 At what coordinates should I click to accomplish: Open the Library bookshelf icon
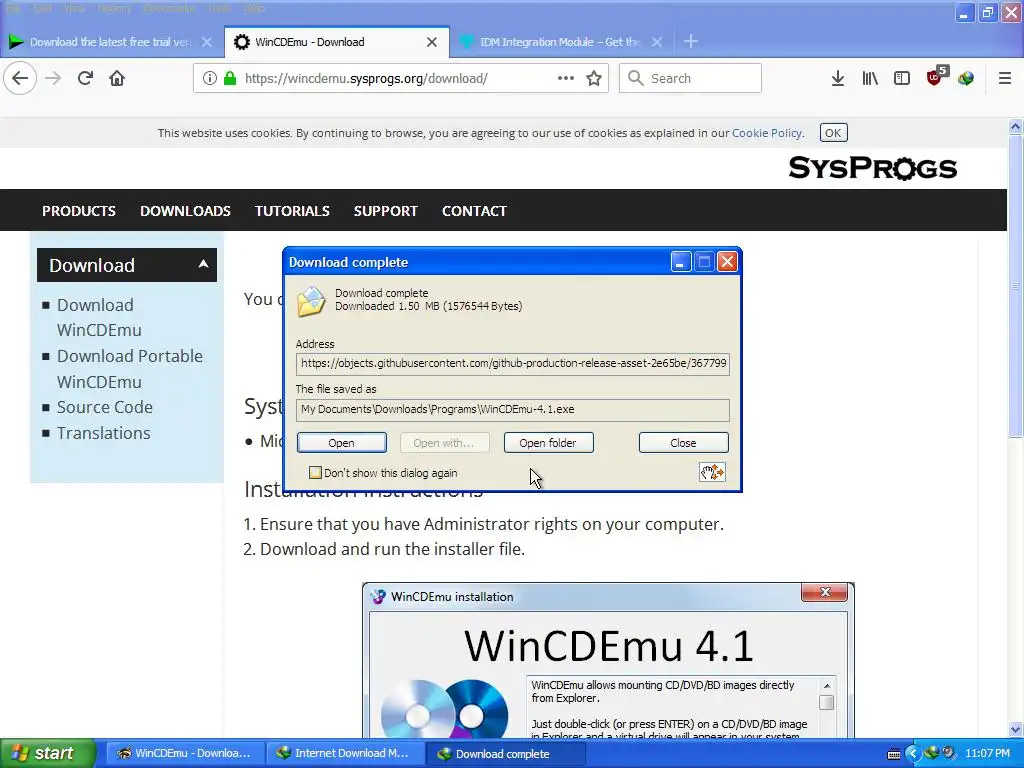tap(870, 78)
